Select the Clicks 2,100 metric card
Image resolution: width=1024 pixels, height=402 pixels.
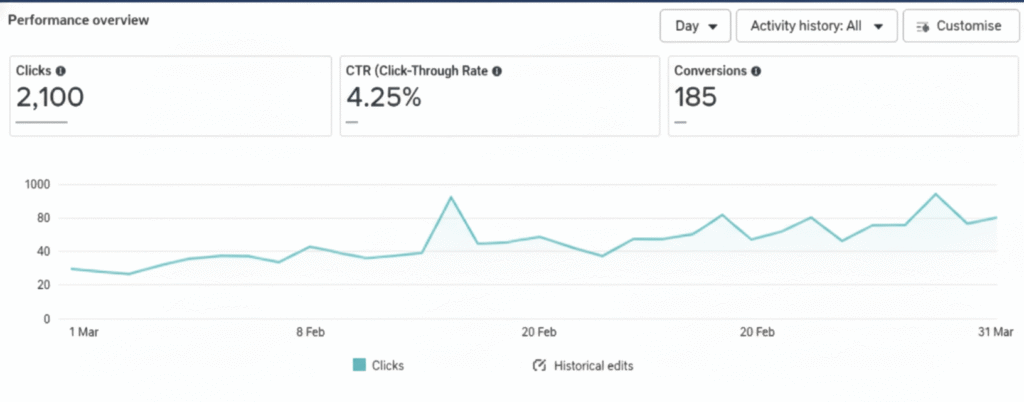tap(170, 95)
